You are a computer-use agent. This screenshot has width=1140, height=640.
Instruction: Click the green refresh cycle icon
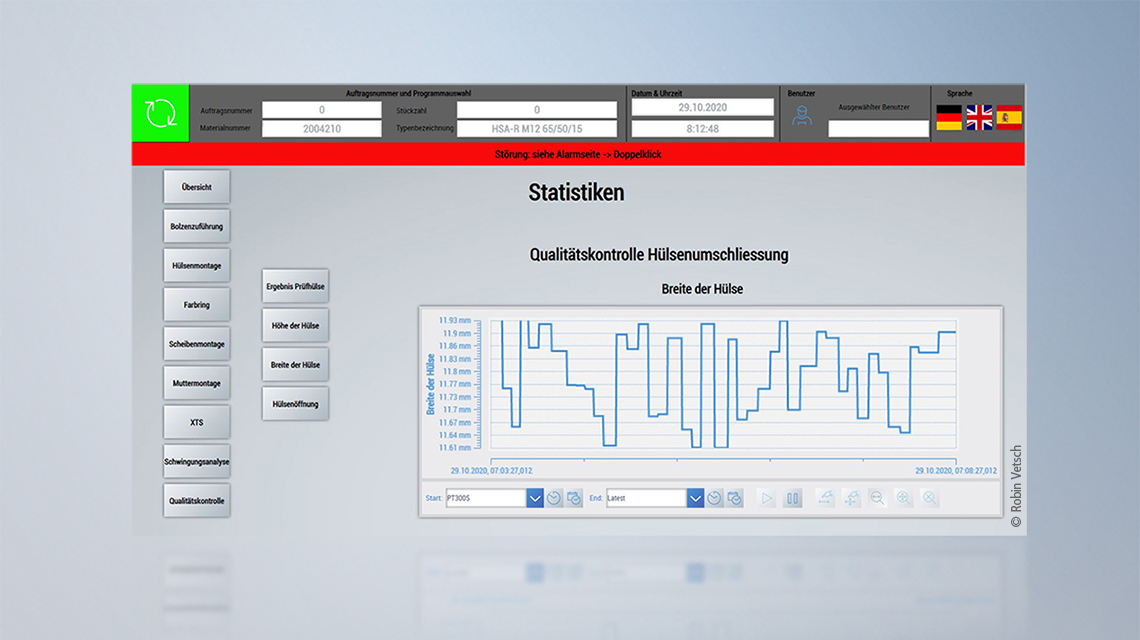[x=160, y=113]
